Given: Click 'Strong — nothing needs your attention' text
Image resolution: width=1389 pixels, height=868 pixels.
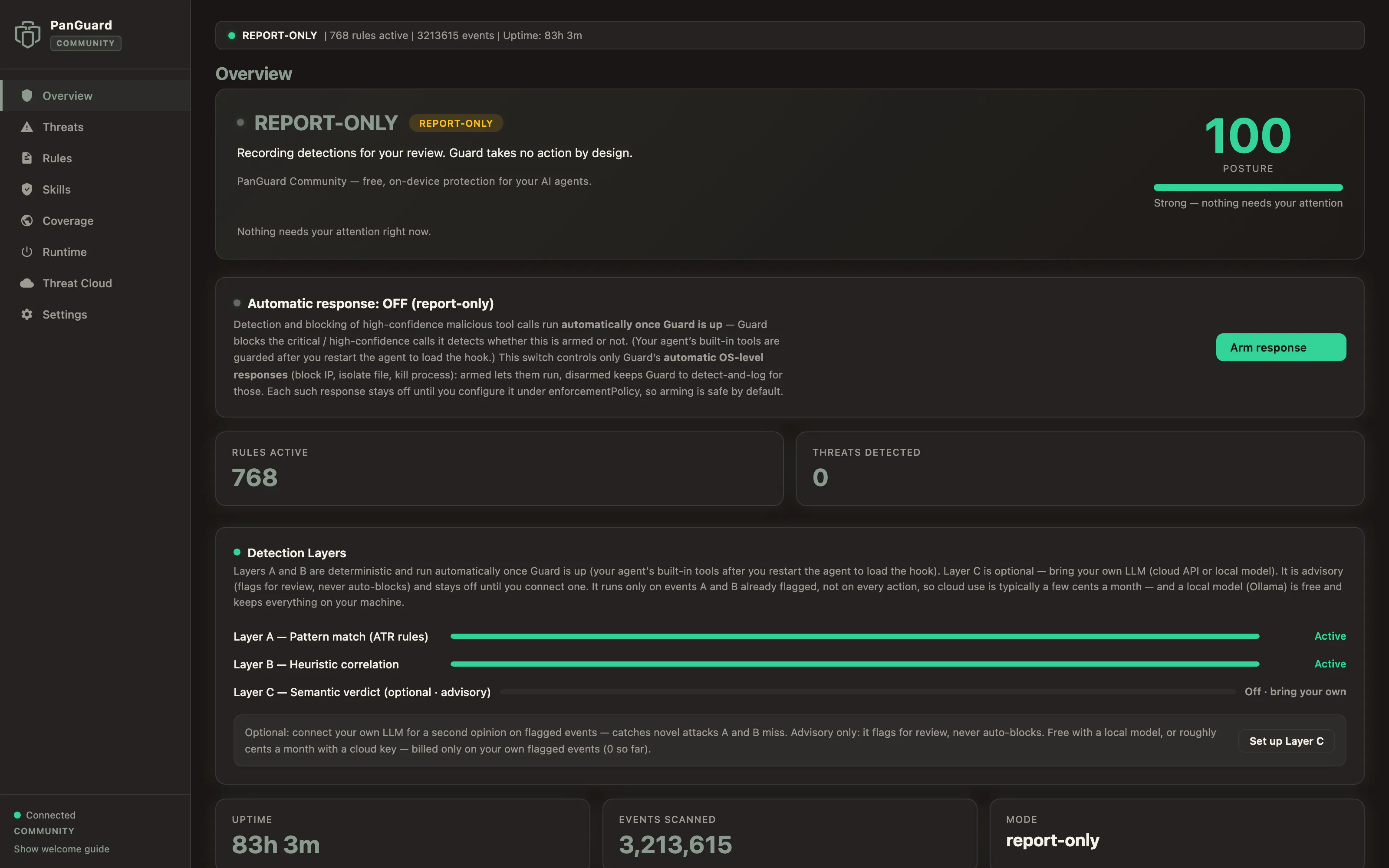Looking at the screenshot, I should point(1248,203).
